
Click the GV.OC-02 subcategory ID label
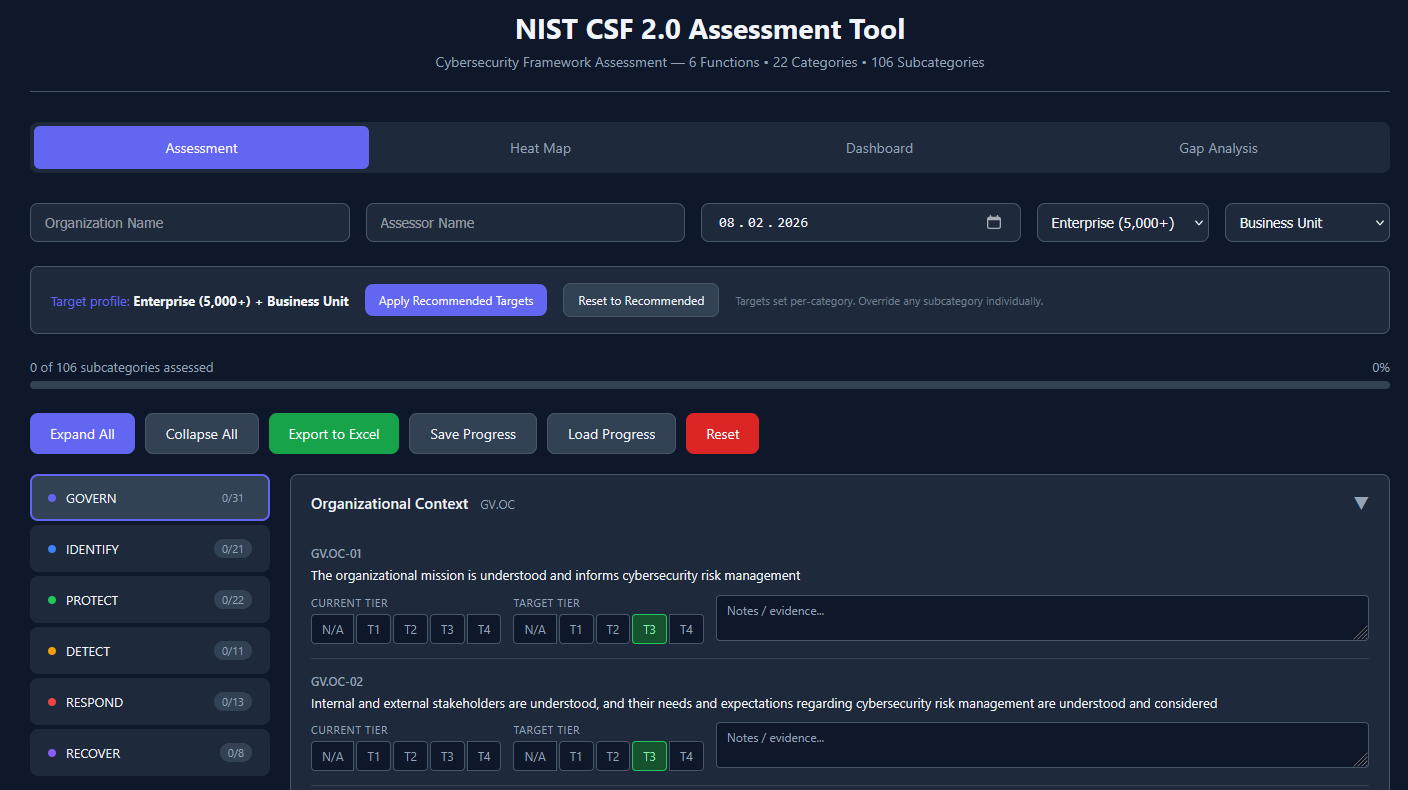click(337, 681)
